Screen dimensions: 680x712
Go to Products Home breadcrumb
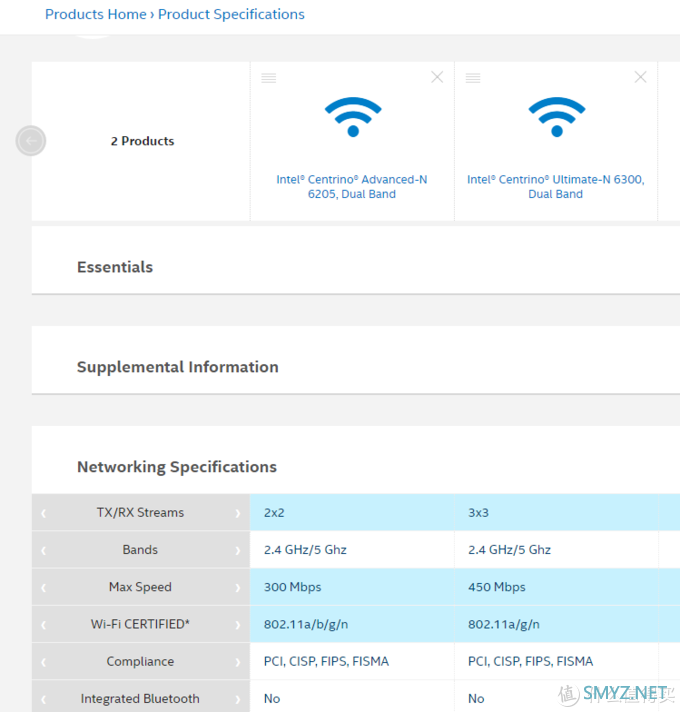(x=95, y=14)
